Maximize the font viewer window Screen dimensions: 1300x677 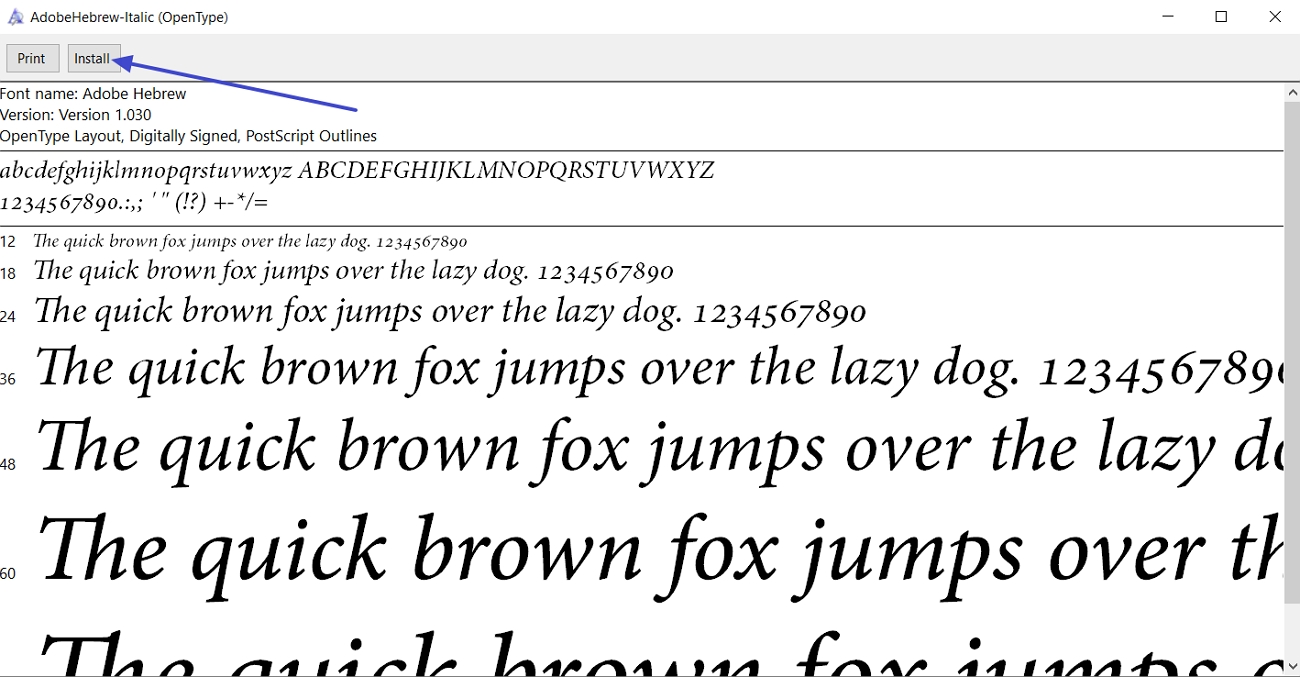click(1221, 16)
